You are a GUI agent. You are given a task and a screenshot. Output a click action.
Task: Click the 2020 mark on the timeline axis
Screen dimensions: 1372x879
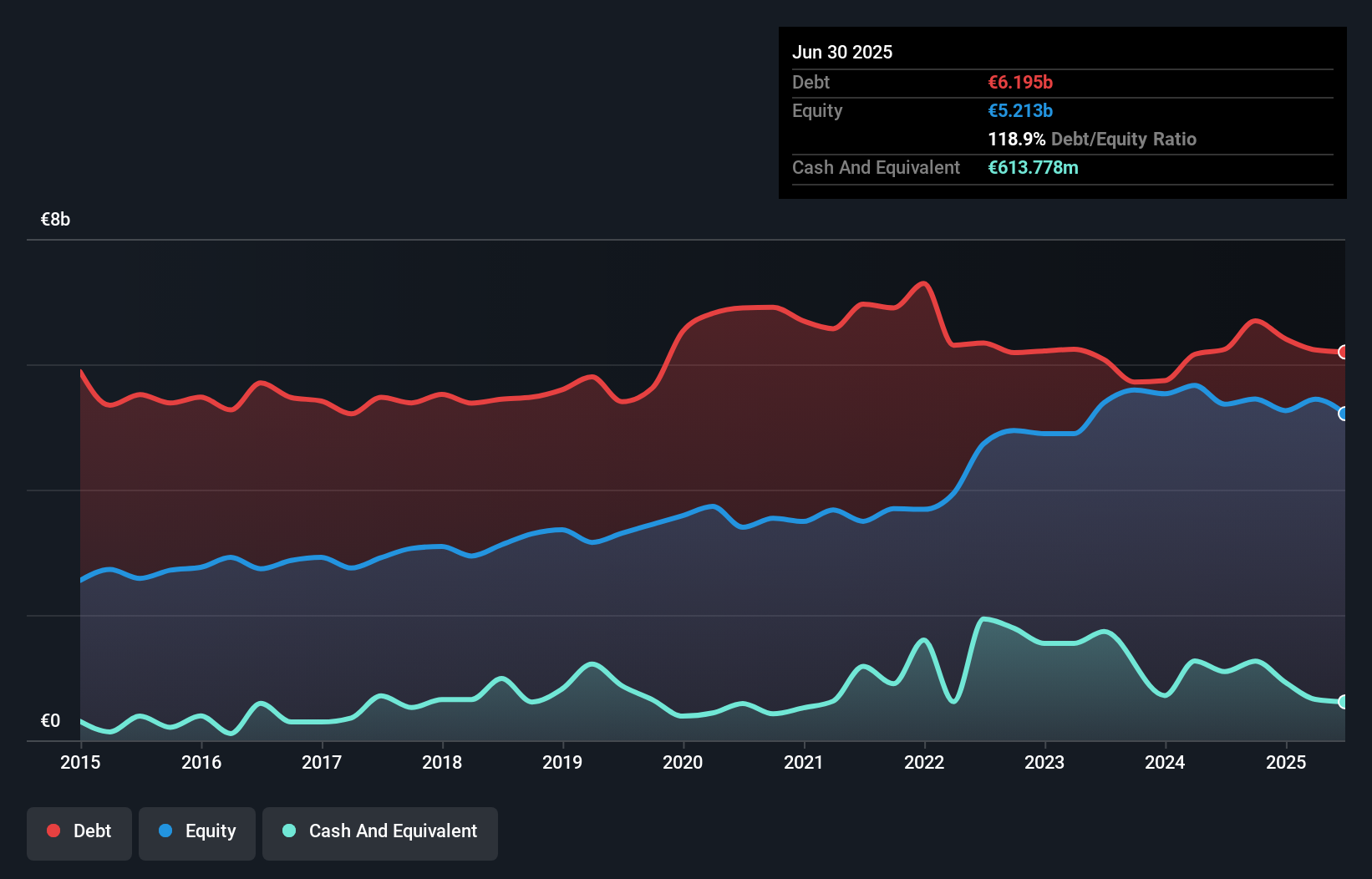click(x=682, y=762)
